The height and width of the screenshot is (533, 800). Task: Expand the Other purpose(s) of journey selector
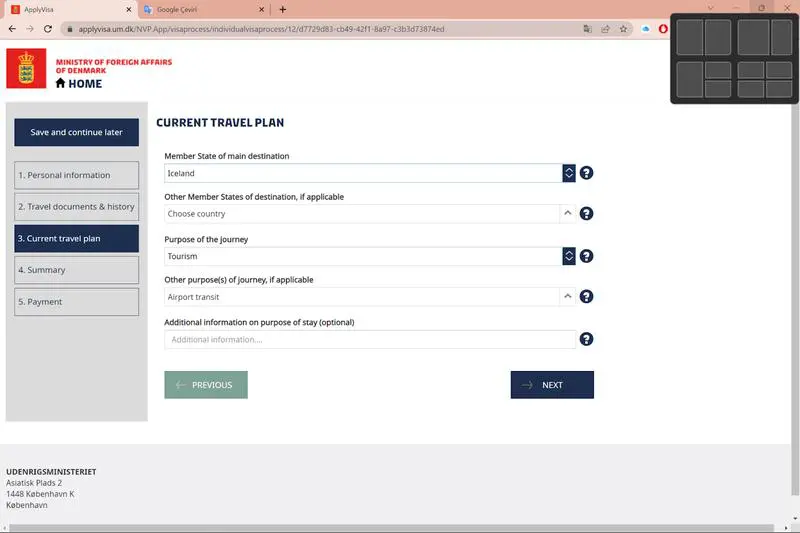pos(567,296)
